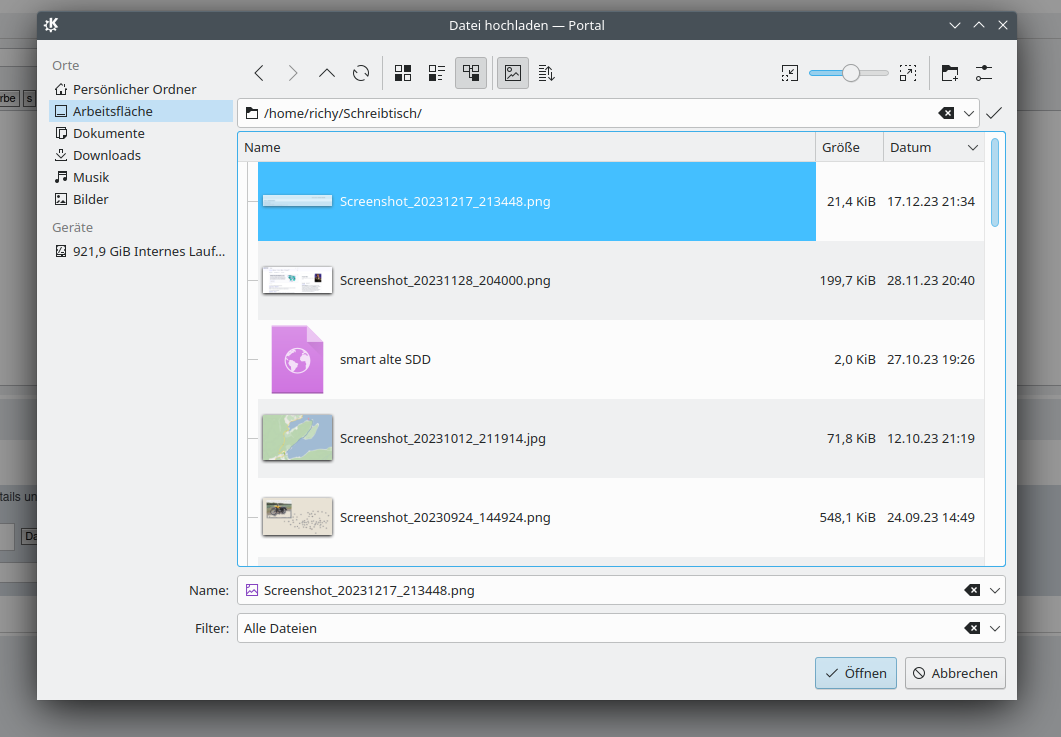Select the Screenshot_20231012_211914.jpg file
The height and width of the screenshot is (737, 1061).
point(442,438)
